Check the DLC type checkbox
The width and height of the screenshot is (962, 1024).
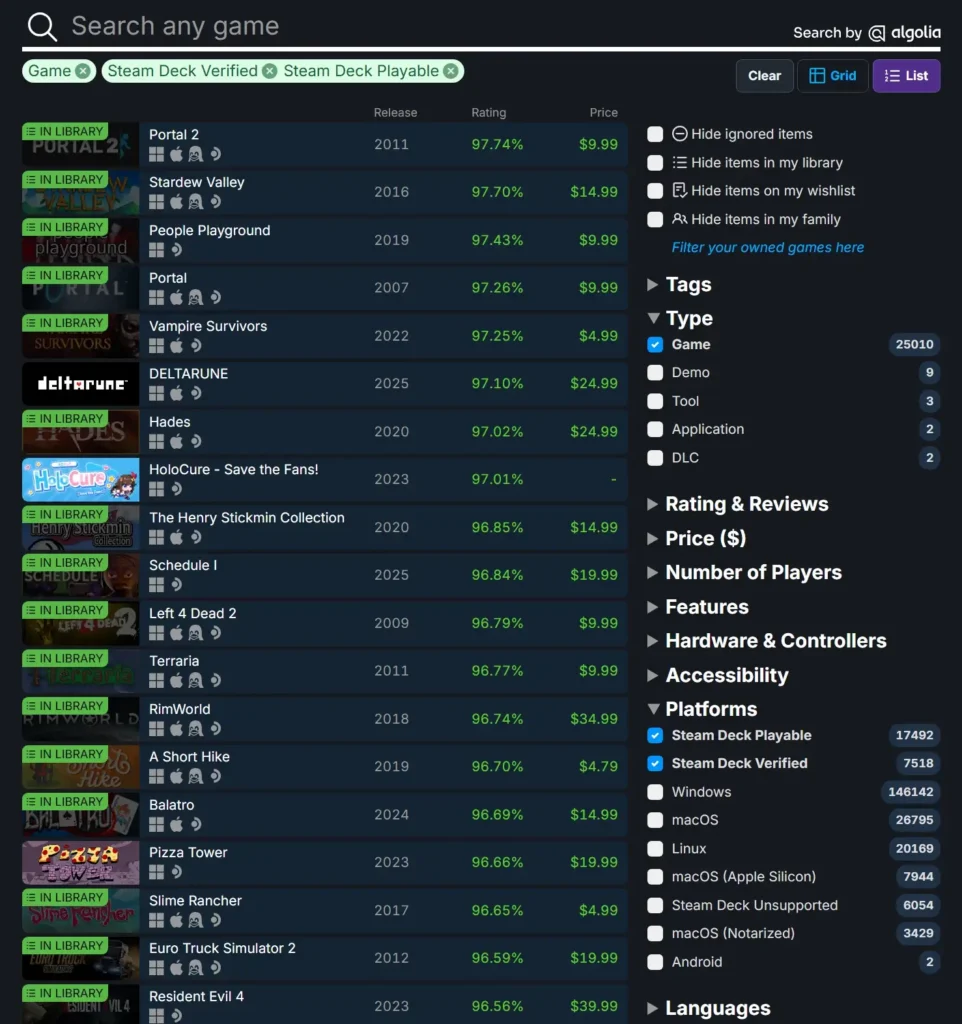pyautogui.click(x=655, y=458)
